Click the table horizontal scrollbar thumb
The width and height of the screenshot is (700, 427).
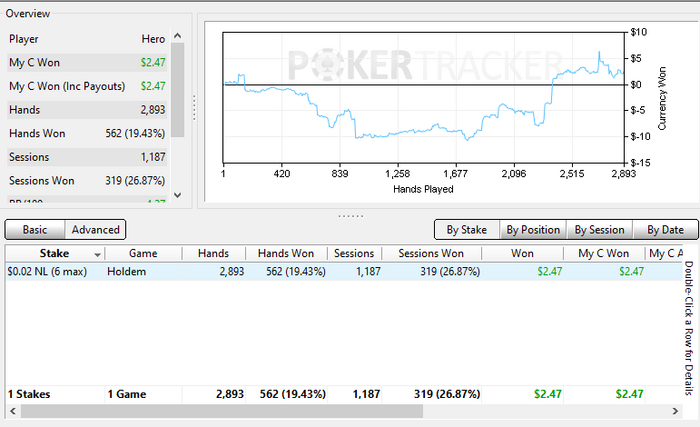coord(222,411)
